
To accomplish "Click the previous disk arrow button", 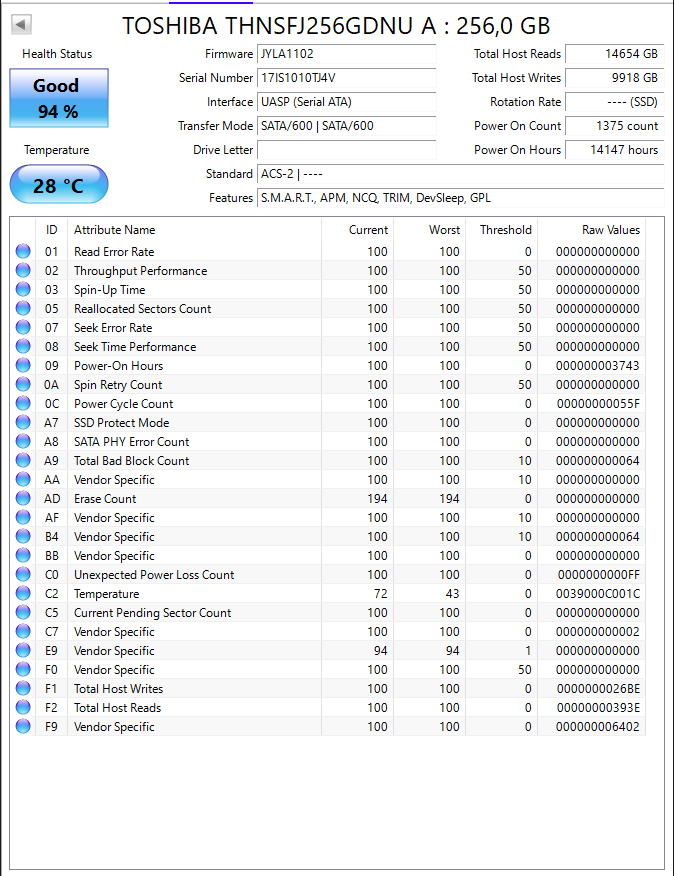I will click(21, 24).
